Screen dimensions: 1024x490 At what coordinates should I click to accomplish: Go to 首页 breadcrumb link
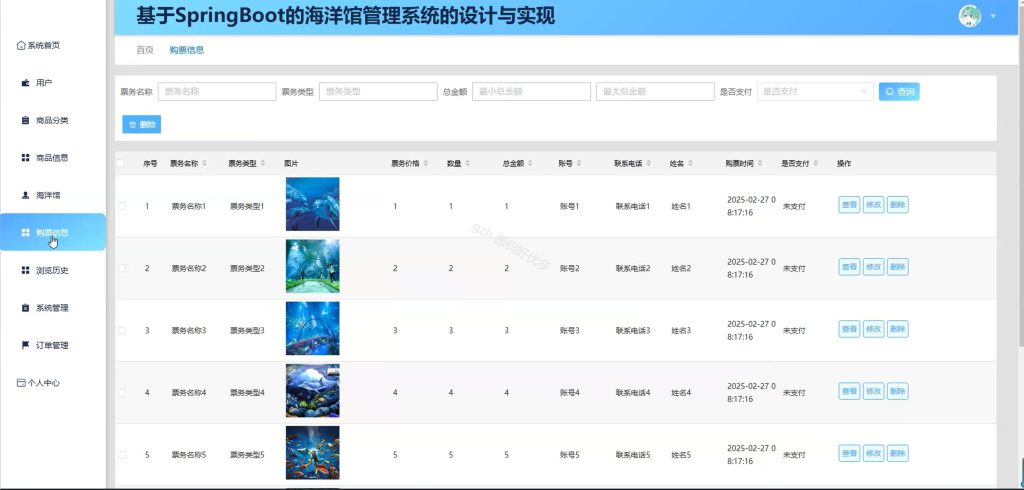click(145, 50)
